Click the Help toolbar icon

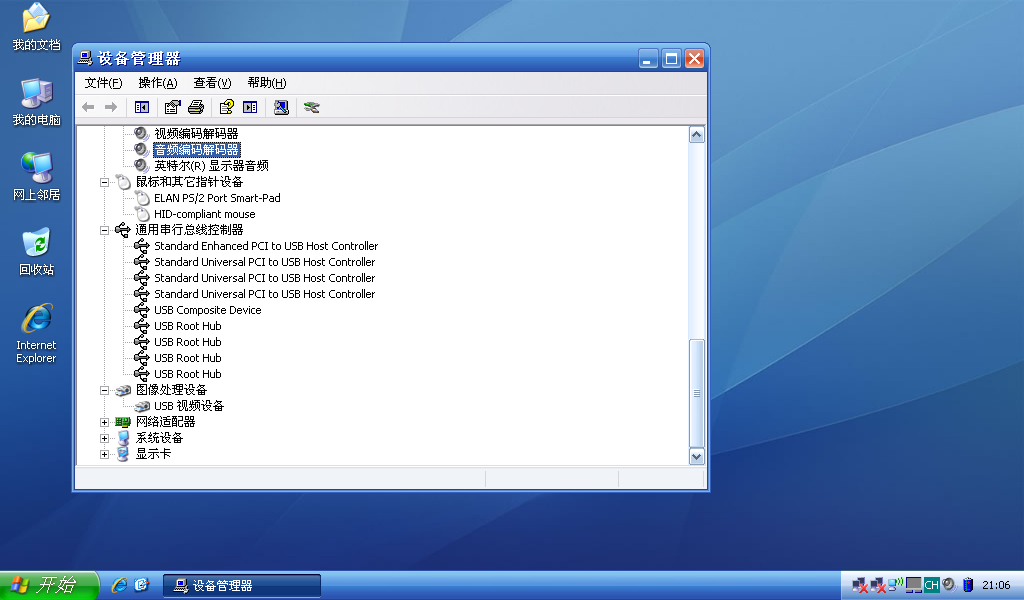point(227,107)
